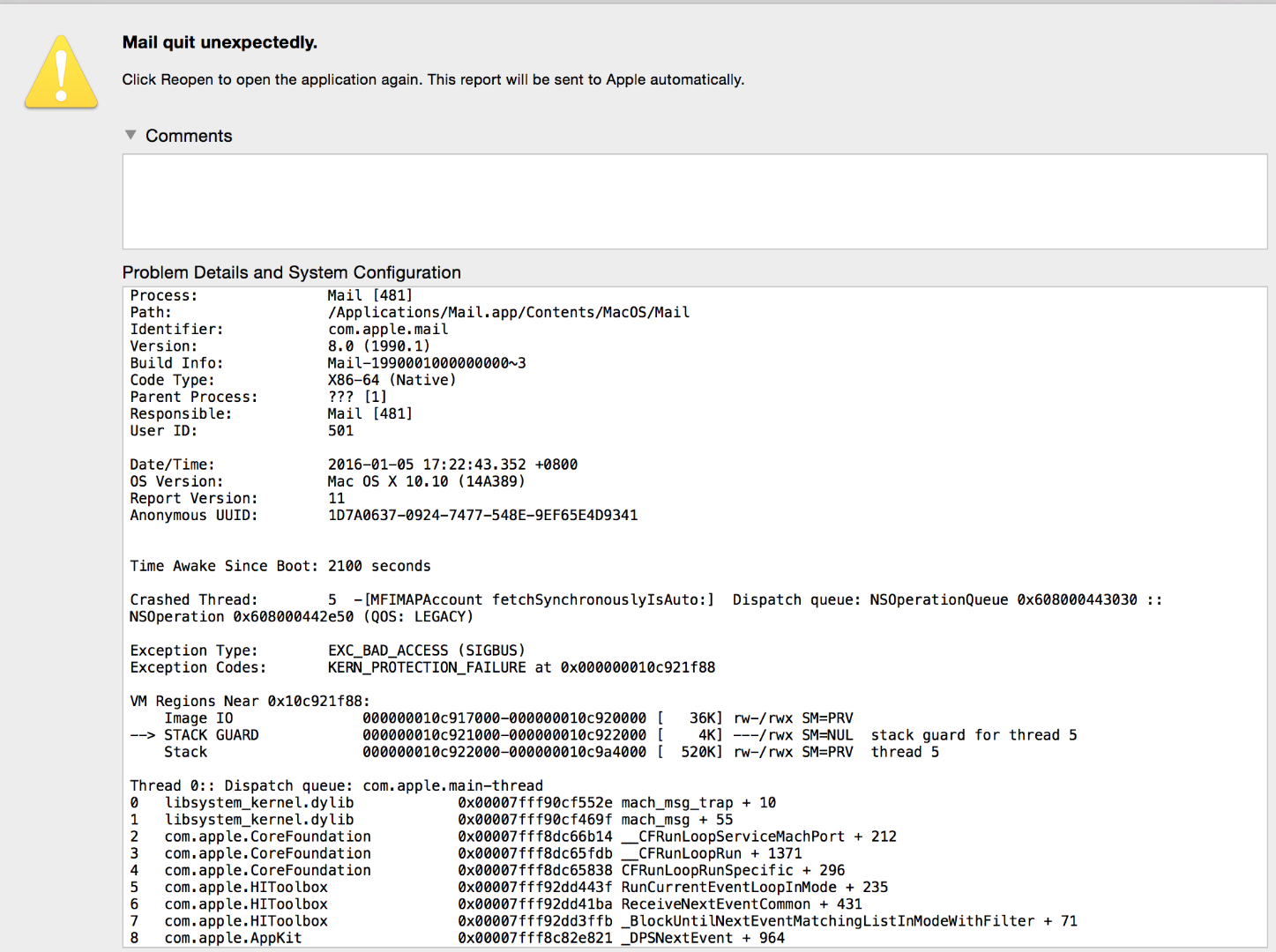Click frame 0 "mach_msg_trap + 10"

pyautogui.click(x=698, y=803)
